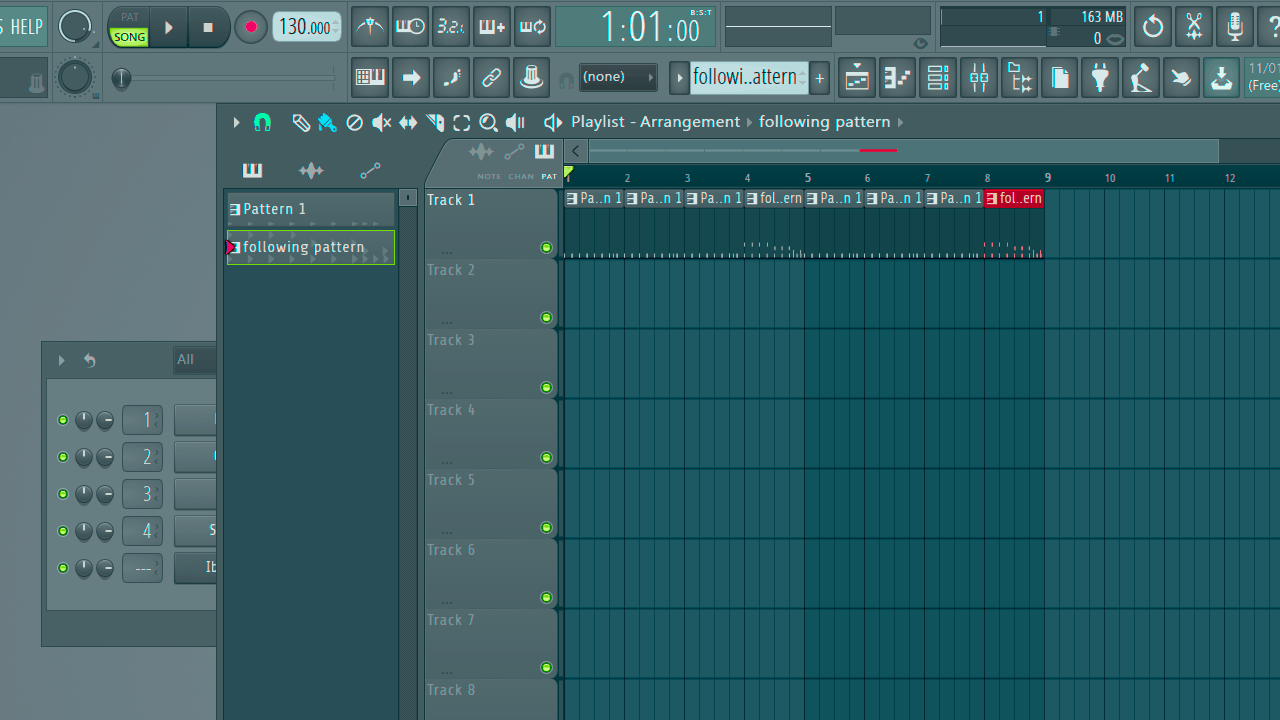Select the Delete tool in the playlist toolbar
Image resolution: width=1280 pixels, height=720 pixels.
pyautogui.click(x=354, y=122)
